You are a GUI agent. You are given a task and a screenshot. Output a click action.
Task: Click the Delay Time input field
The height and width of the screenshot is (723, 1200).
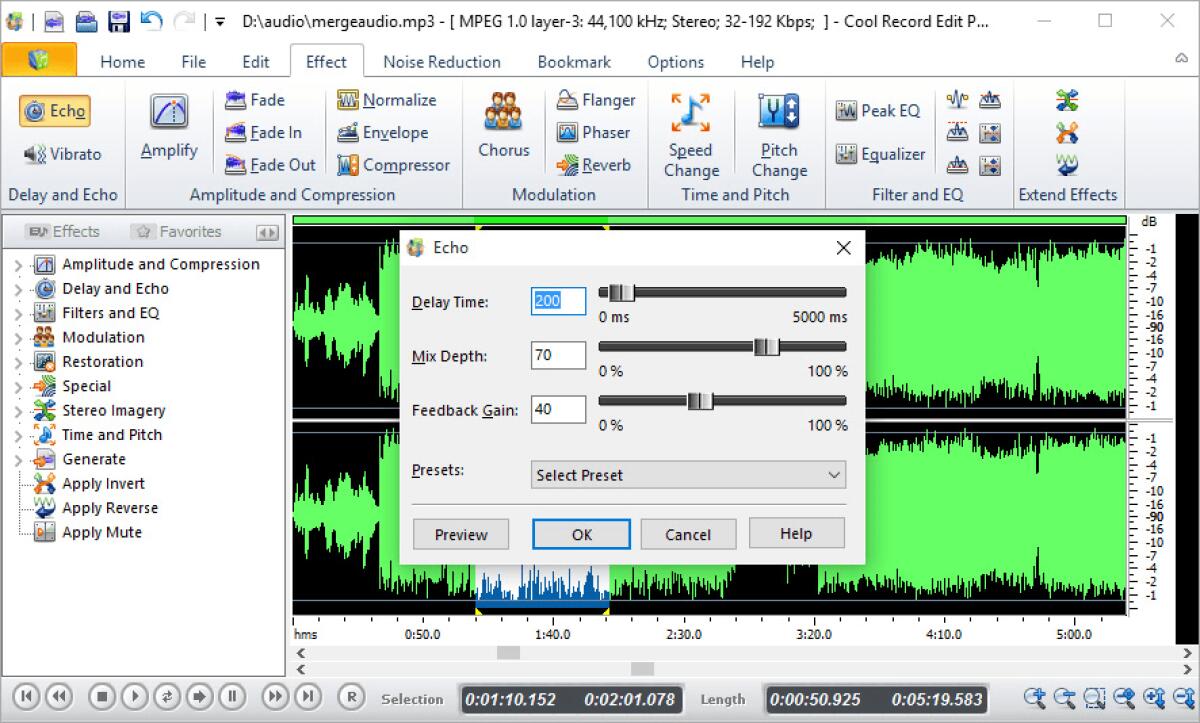(557, 301)
